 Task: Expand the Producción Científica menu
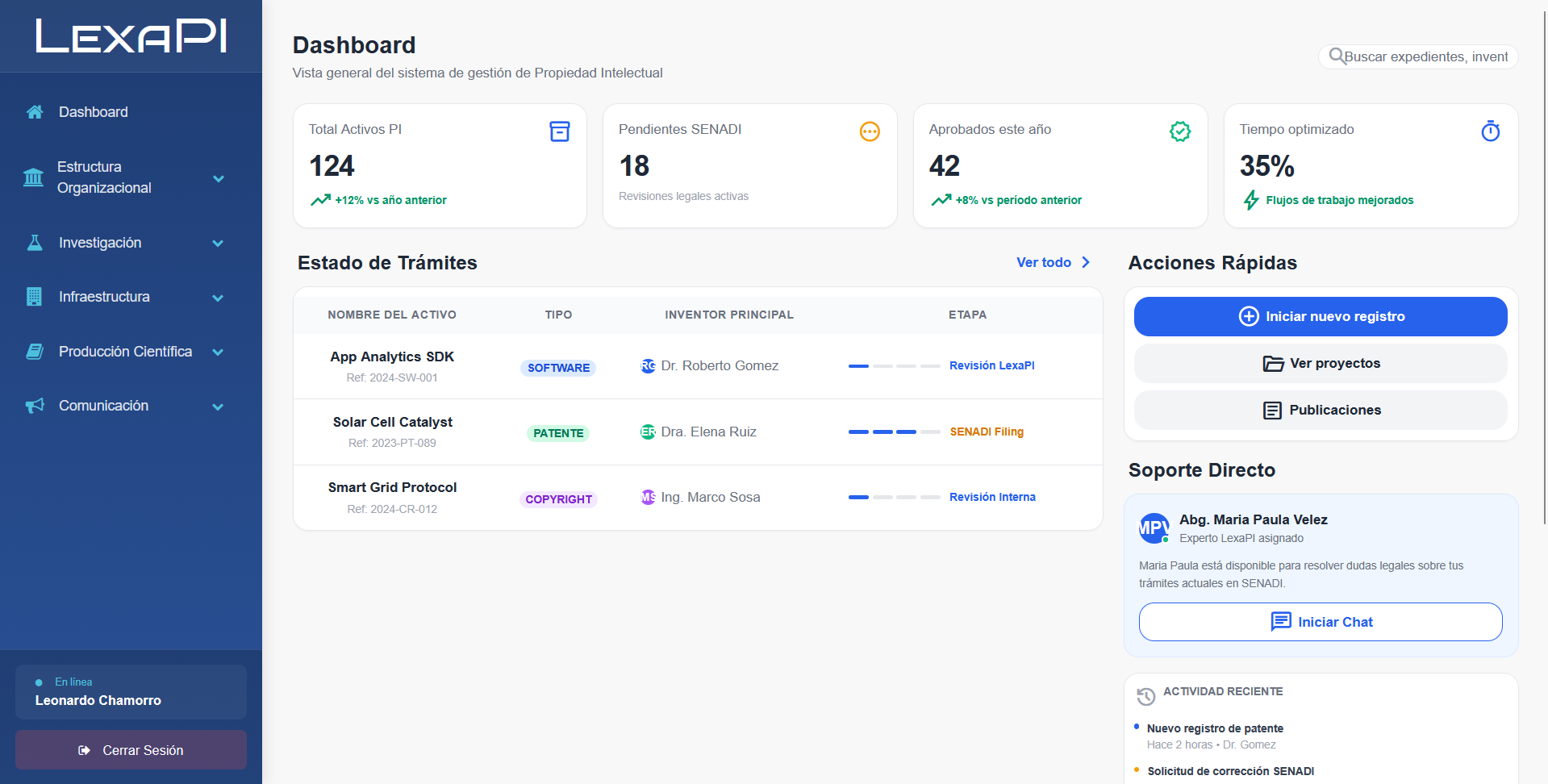217,352
